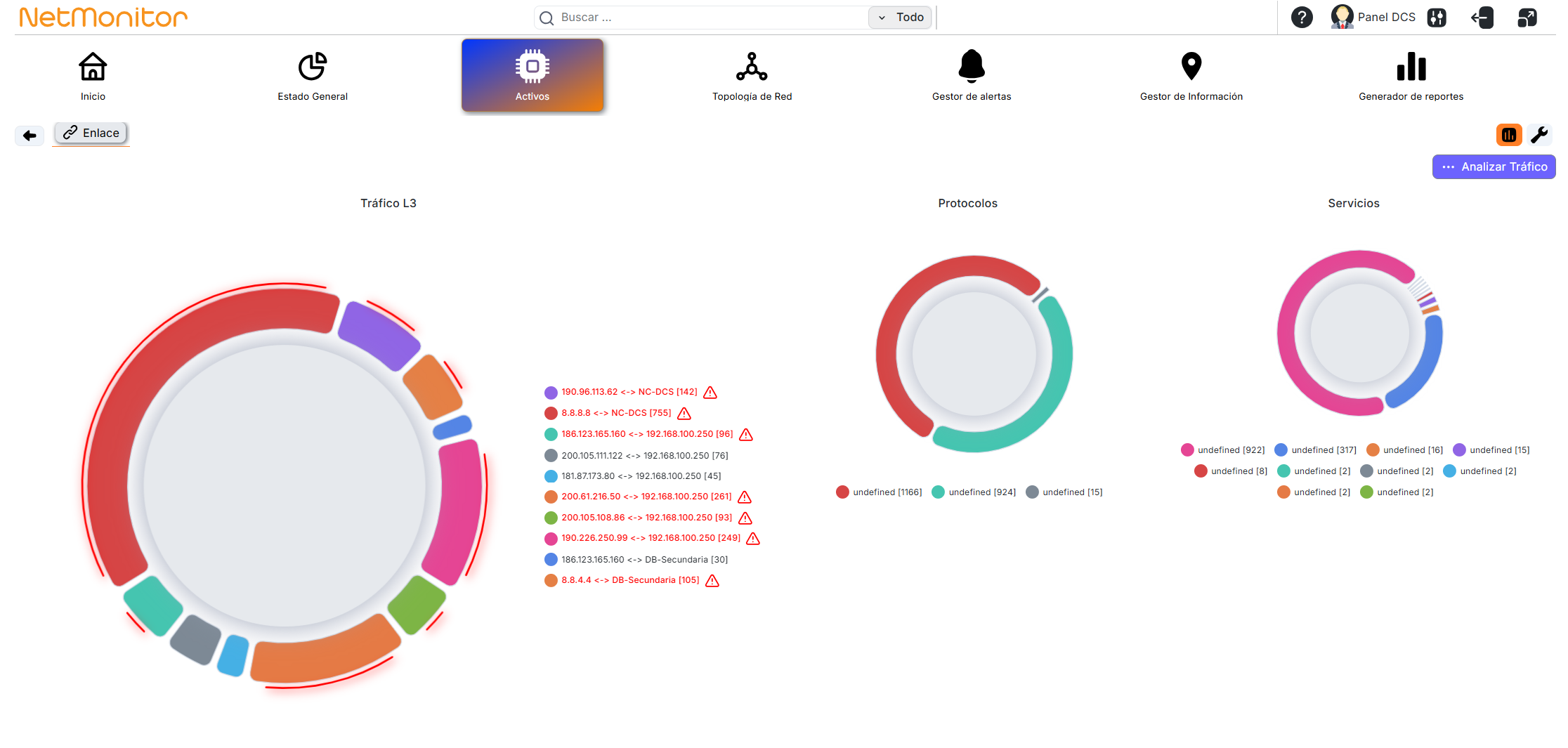This screenshot has height=748, width=1568.
Task: Click the logout arrow icon
Action: click(1482, 18)
